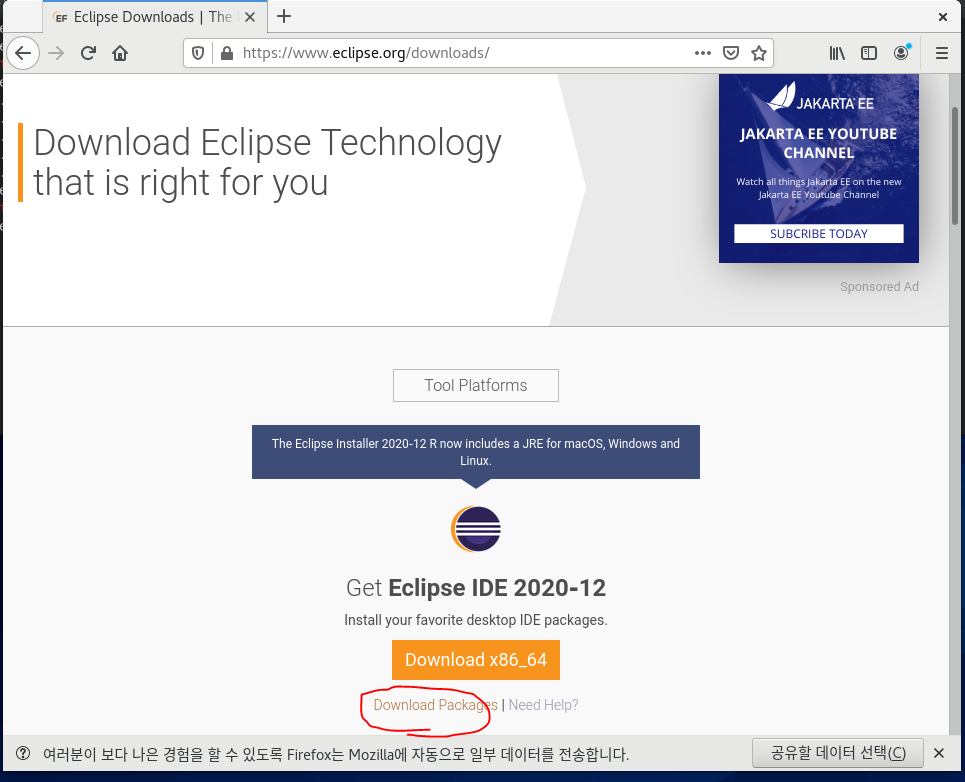Click the Forward navigation arrow
Screen dimensions: 965x782
56,54
